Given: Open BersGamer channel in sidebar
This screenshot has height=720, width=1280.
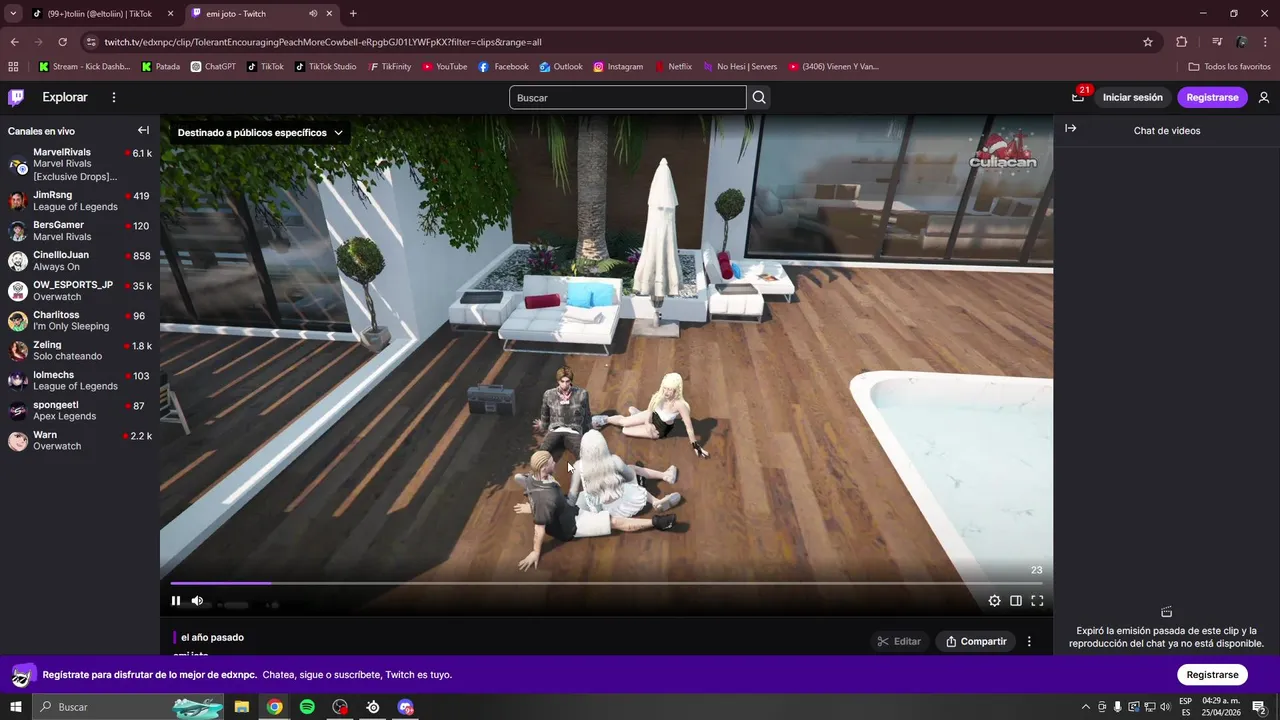Looking at the screenshot, I should 80,231.
